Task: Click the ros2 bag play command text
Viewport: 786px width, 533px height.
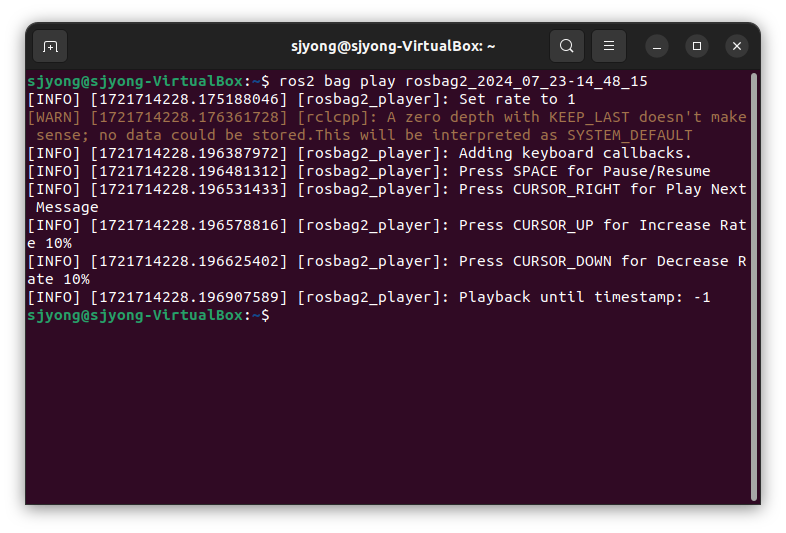Action: coord(463,81)
